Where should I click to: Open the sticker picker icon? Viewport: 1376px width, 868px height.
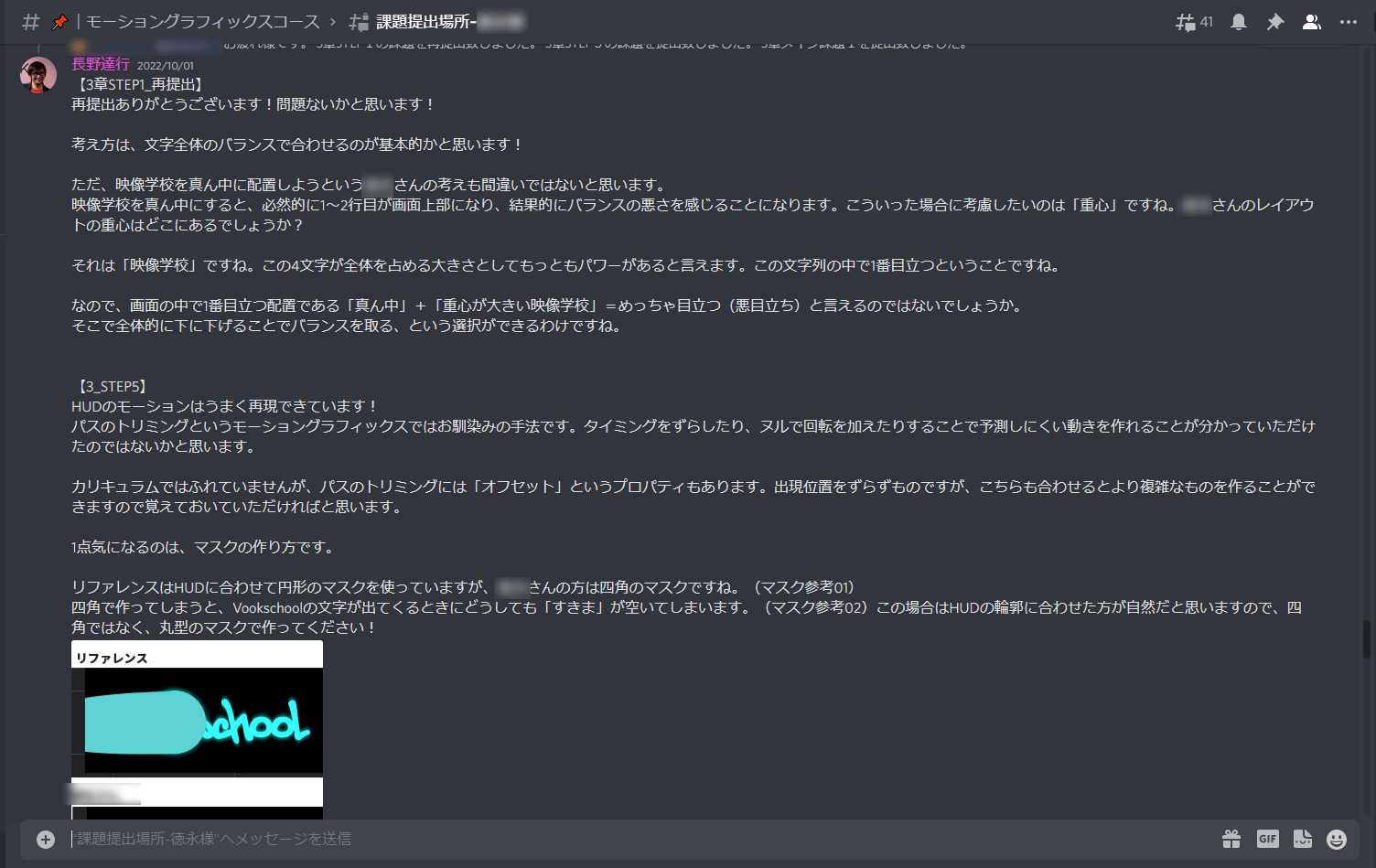1303,839
